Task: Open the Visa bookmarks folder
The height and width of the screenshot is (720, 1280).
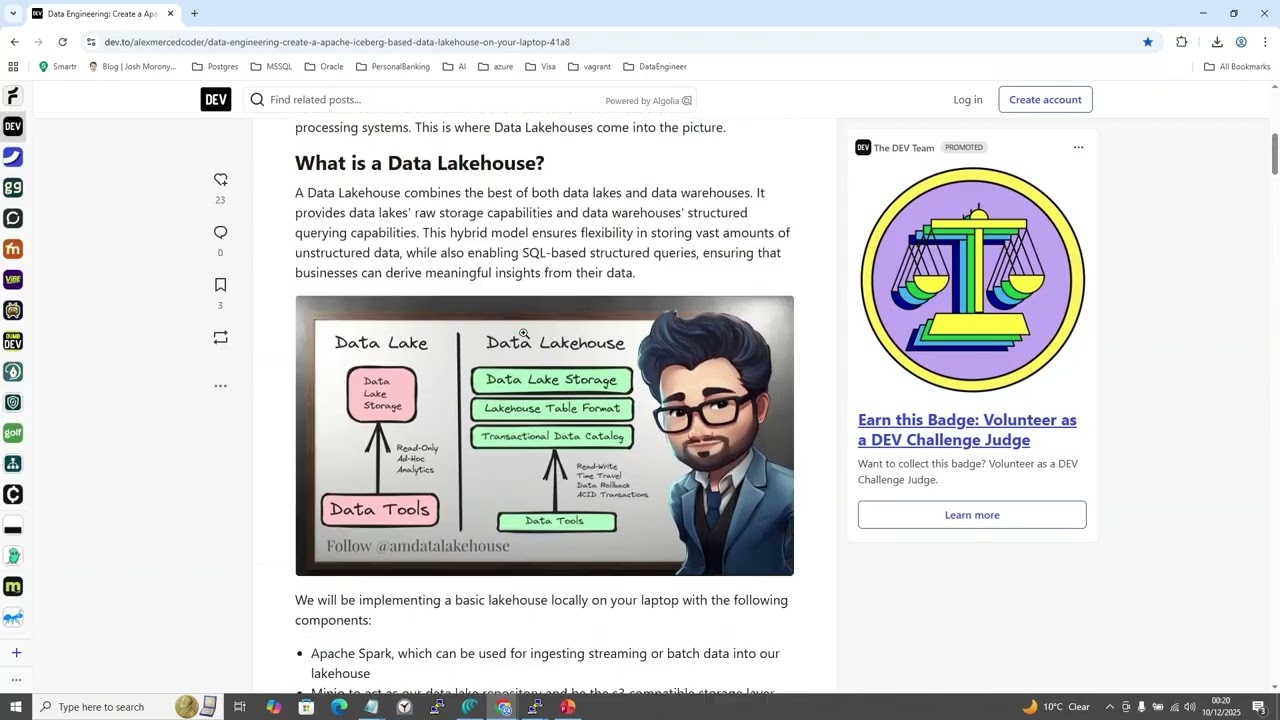Action: pyautogui.click(x=540, y=67)
